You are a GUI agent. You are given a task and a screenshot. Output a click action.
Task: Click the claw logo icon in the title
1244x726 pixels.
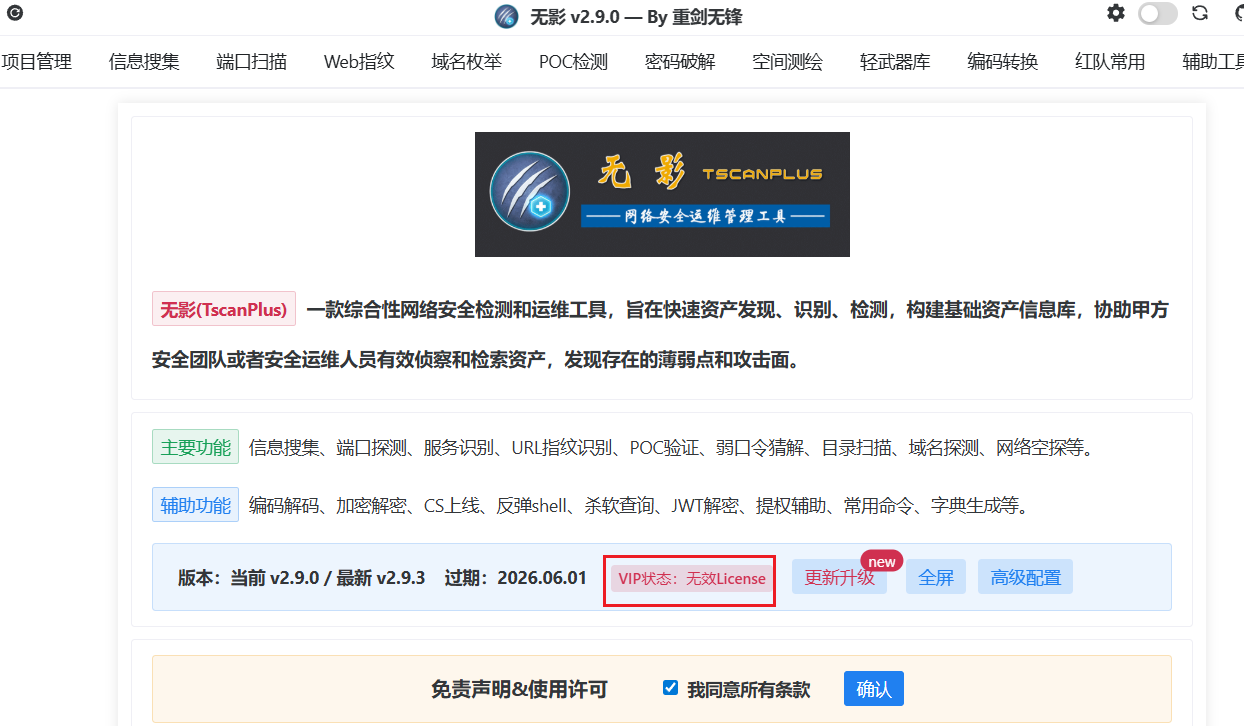coord(507,17)
